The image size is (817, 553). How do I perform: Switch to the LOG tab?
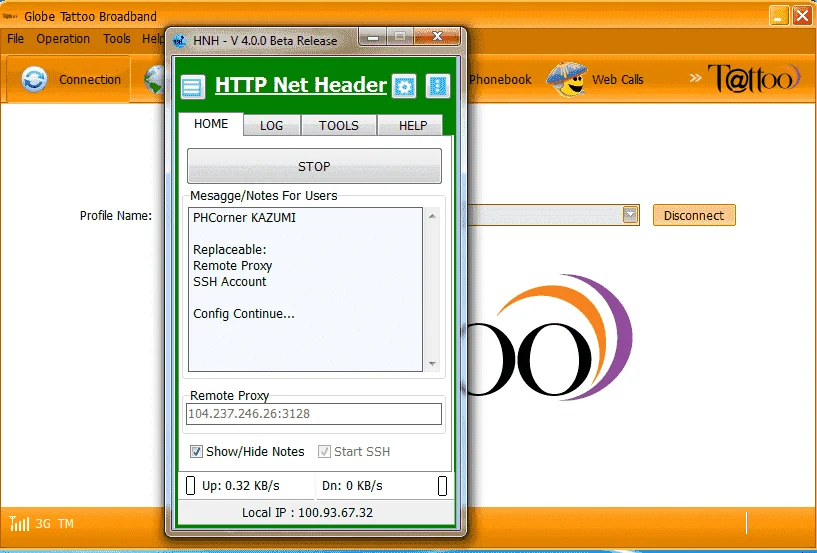click(x=271, y=126)
